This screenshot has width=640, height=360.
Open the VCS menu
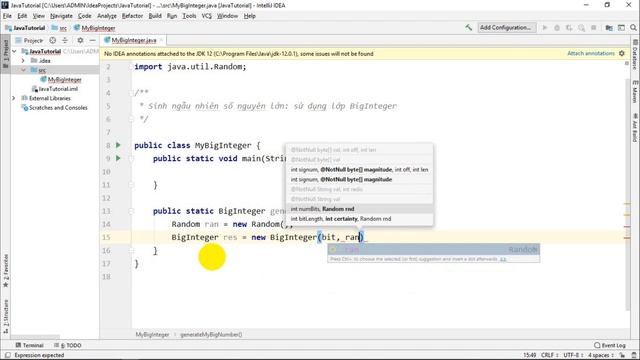coord(207,16)
